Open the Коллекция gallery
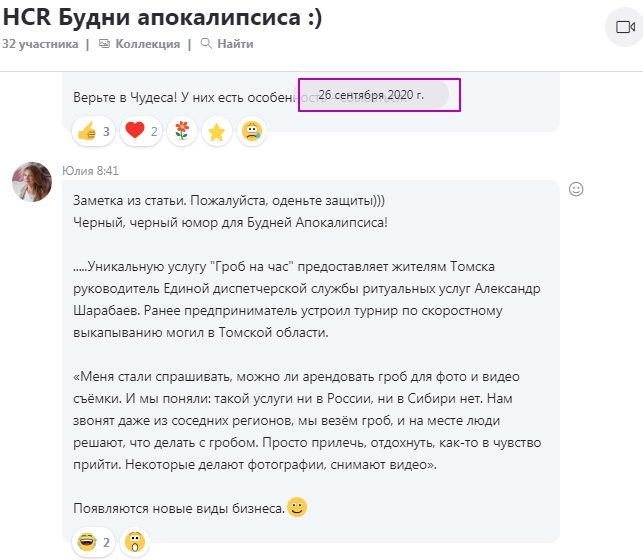643x560 pixels. coord(147,44)
